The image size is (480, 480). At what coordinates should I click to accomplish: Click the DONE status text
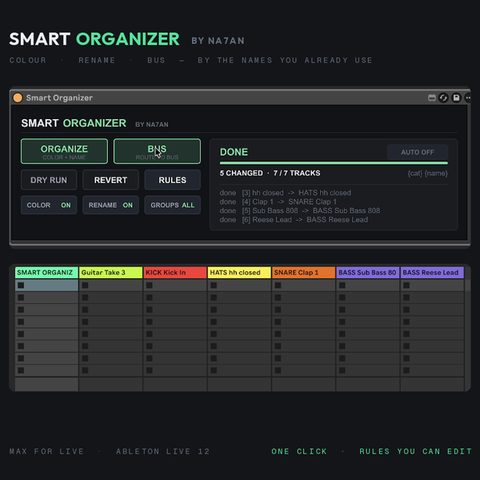[x=234, y=152]
